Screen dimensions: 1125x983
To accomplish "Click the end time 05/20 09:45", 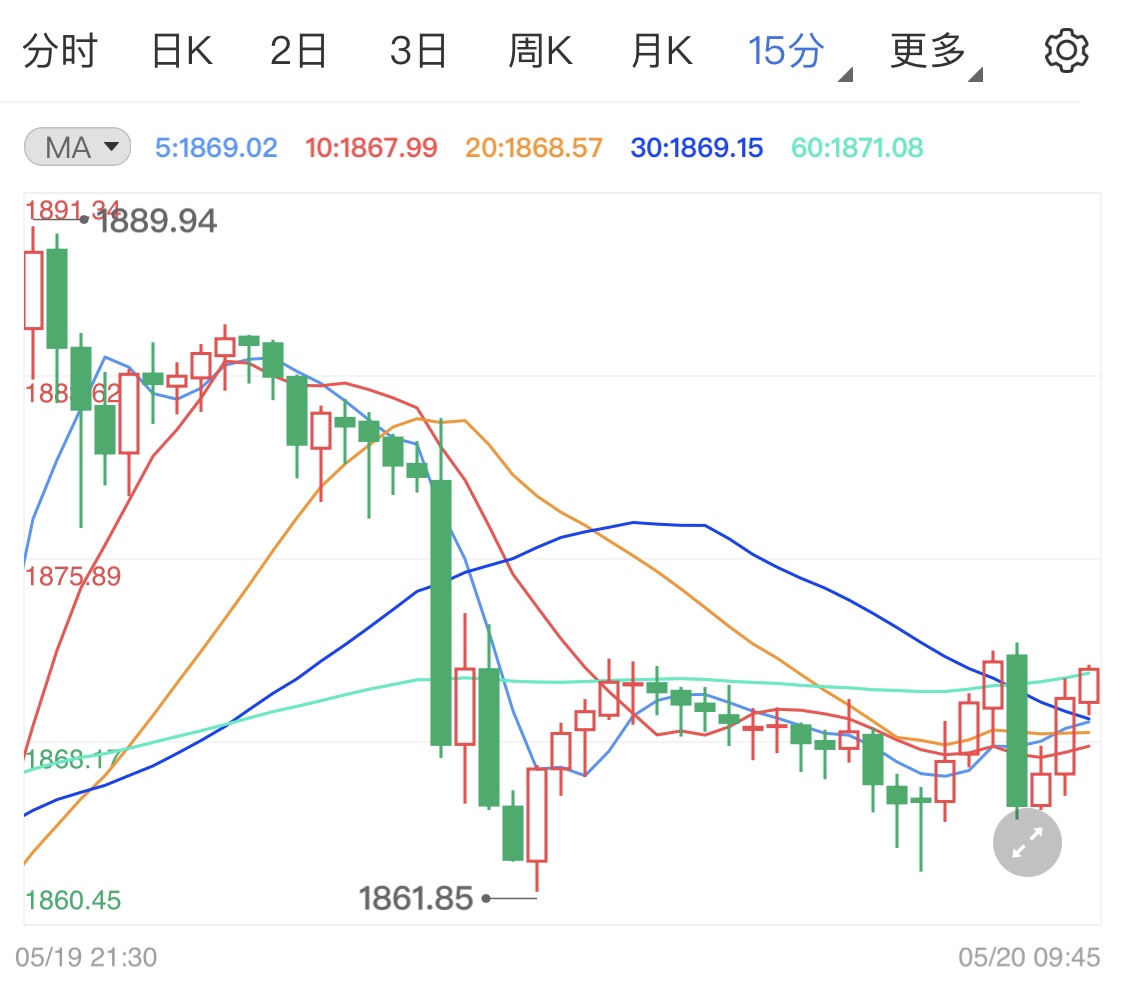I will 1029,957.
